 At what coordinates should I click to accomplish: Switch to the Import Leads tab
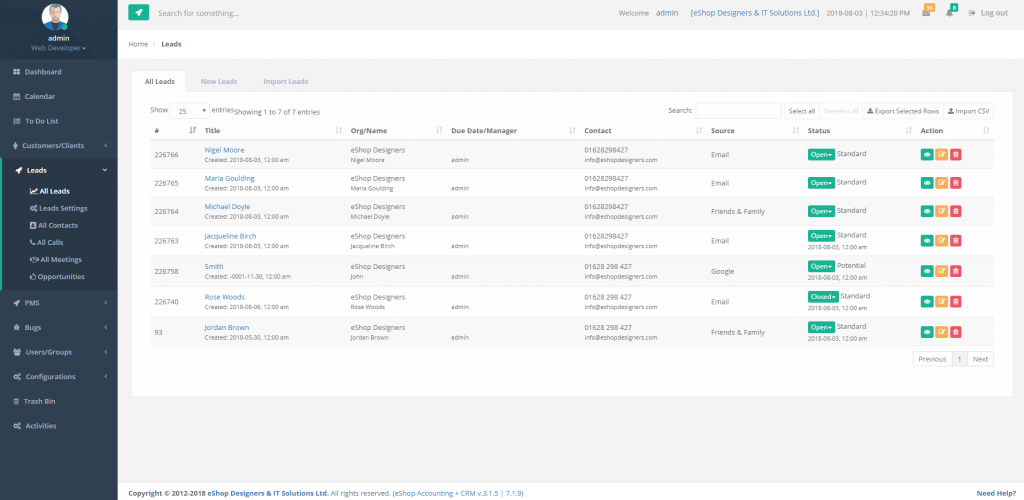point(285,81)
